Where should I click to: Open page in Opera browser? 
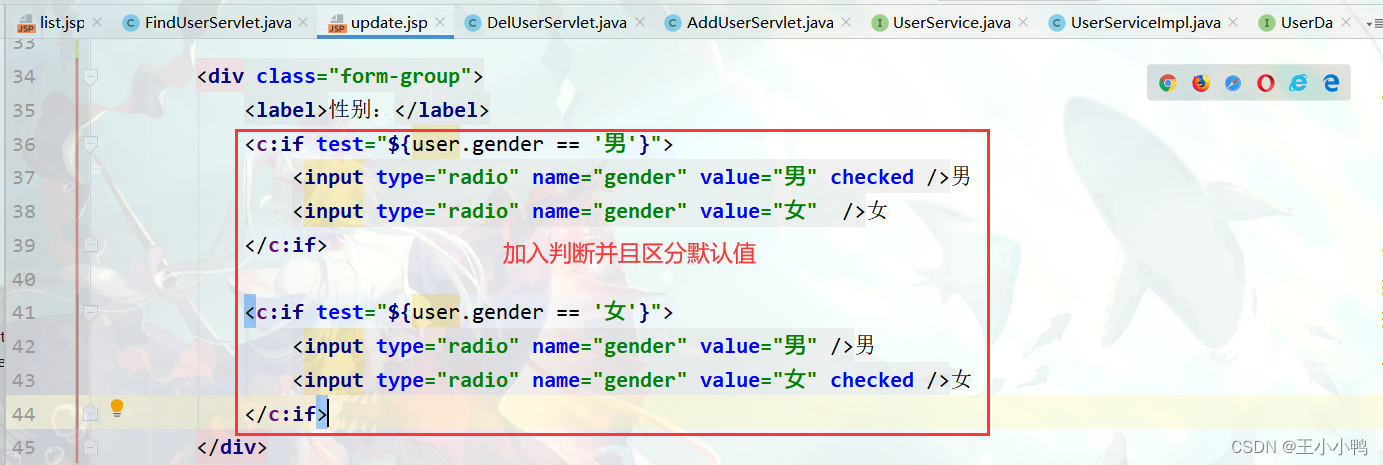(1266, 84)
